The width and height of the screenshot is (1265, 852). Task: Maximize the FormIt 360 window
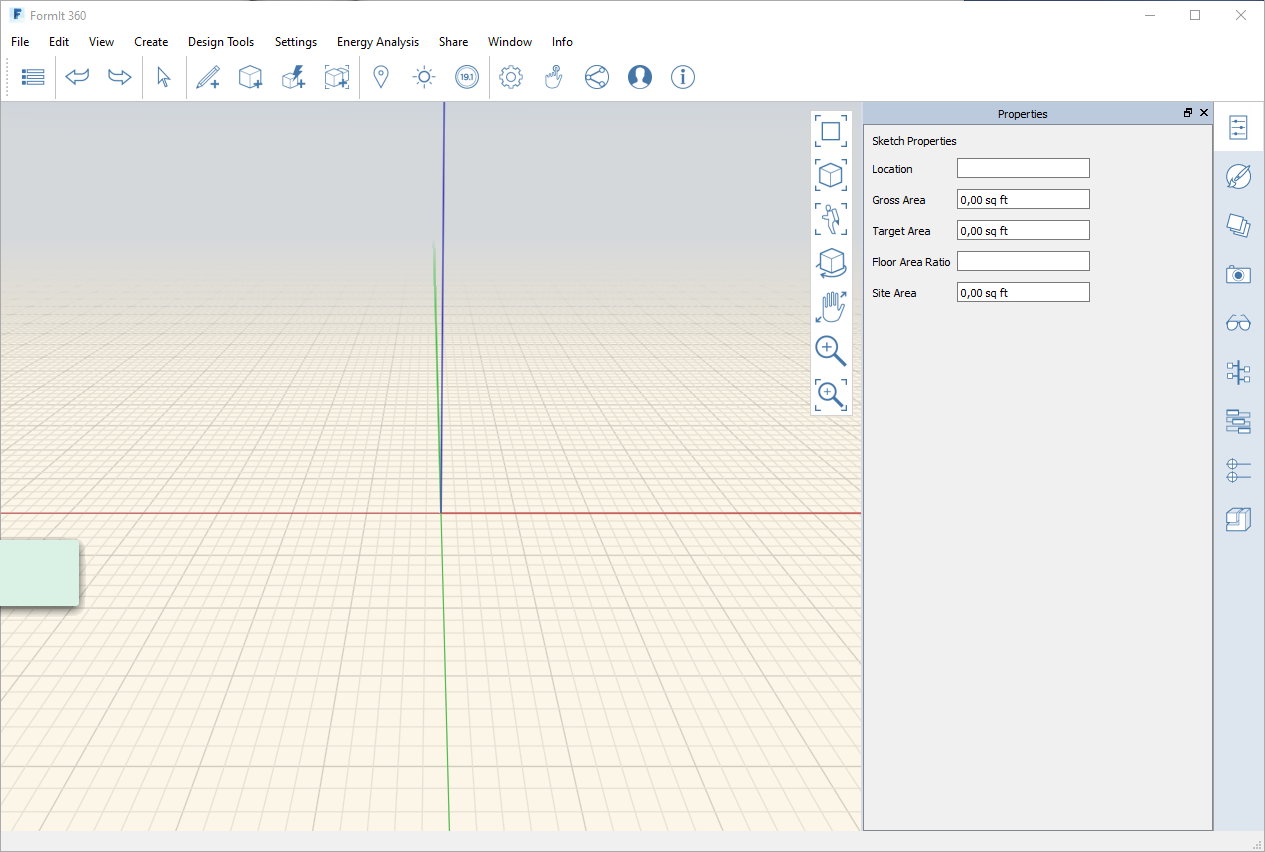coord(1195,15)
